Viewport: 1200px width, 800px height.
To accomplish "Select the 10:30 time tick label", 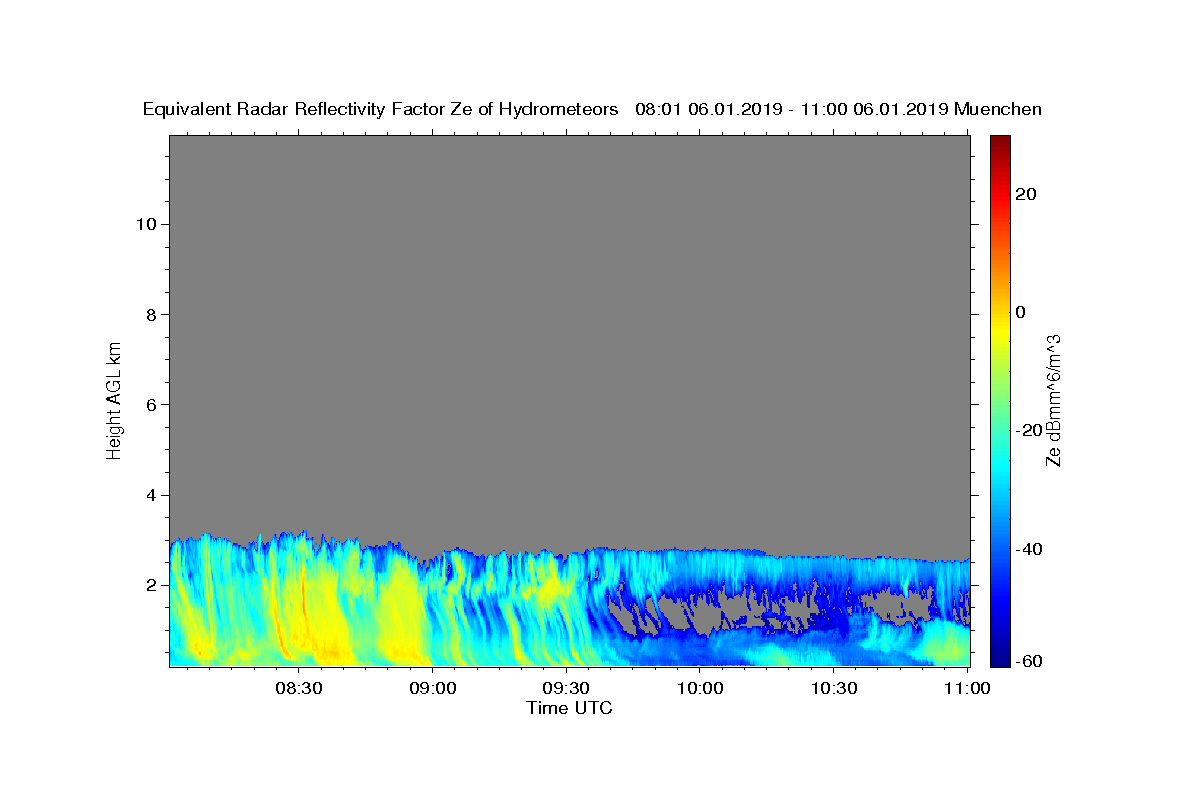I will click(x=834, y=688).
